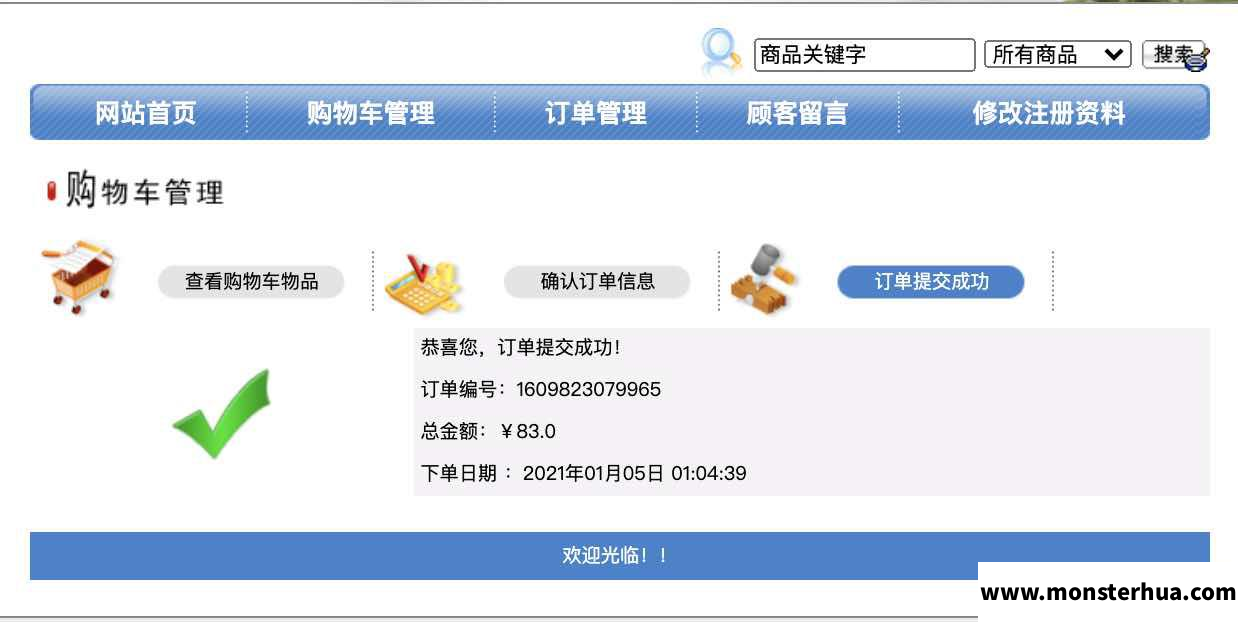The height and width of the screenshot is (622, 1238).
Task: Open 订单管理 in the navigation bar
Action: coord(596,113)
